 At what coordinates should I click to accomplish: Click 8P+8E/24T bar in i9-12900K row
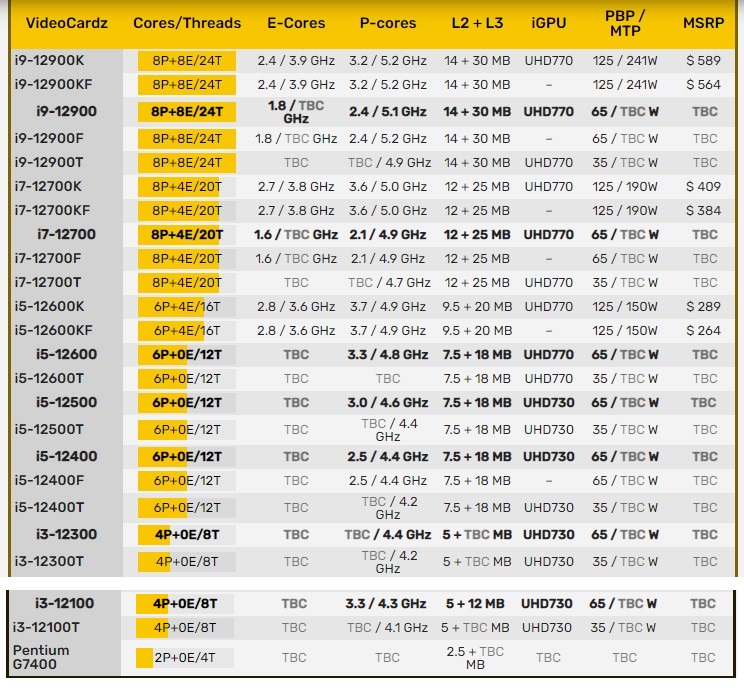(187, 61)
